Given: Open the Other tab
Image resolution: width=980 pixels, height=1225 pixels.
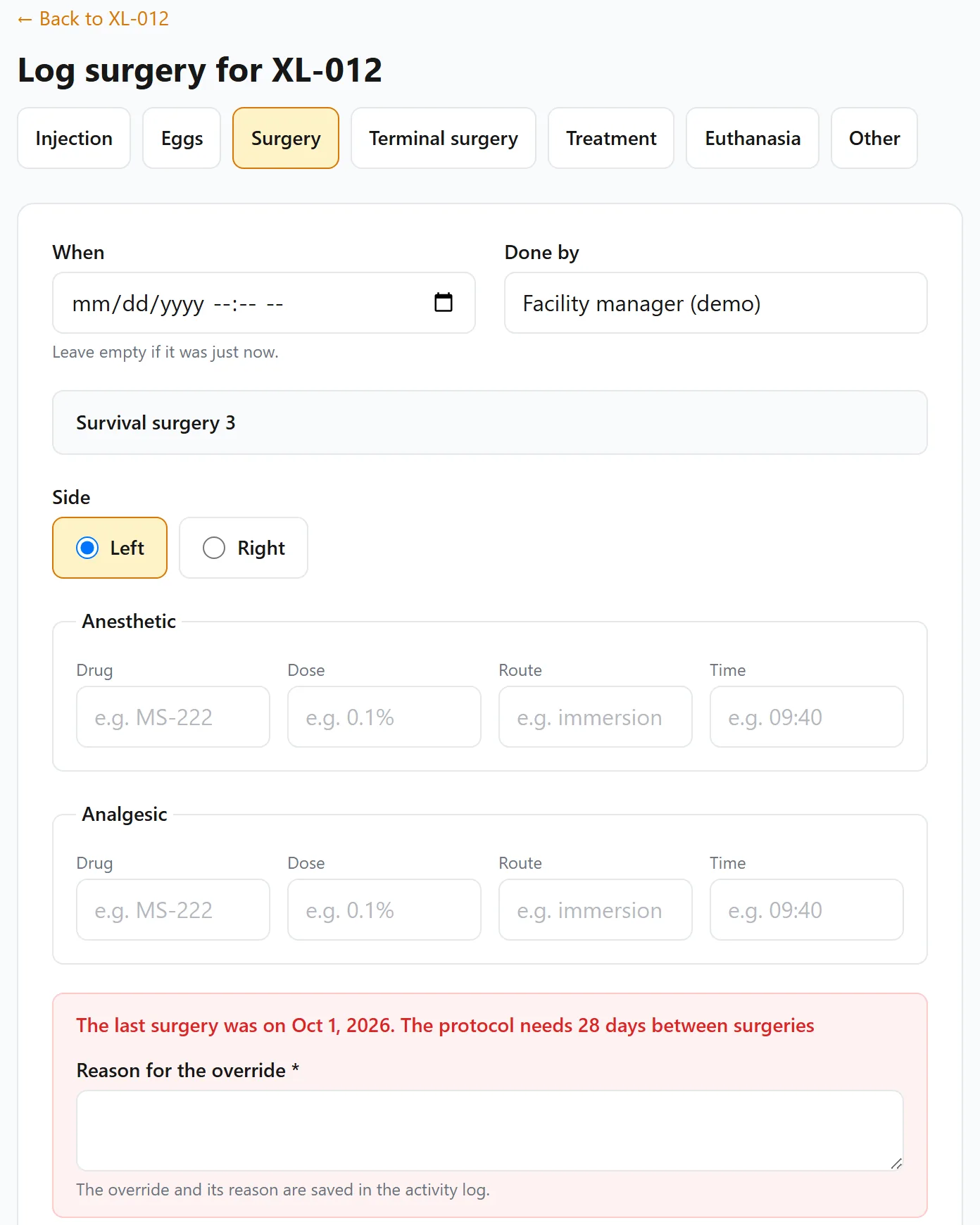Looking at the screenshot, I should [874, 138].
